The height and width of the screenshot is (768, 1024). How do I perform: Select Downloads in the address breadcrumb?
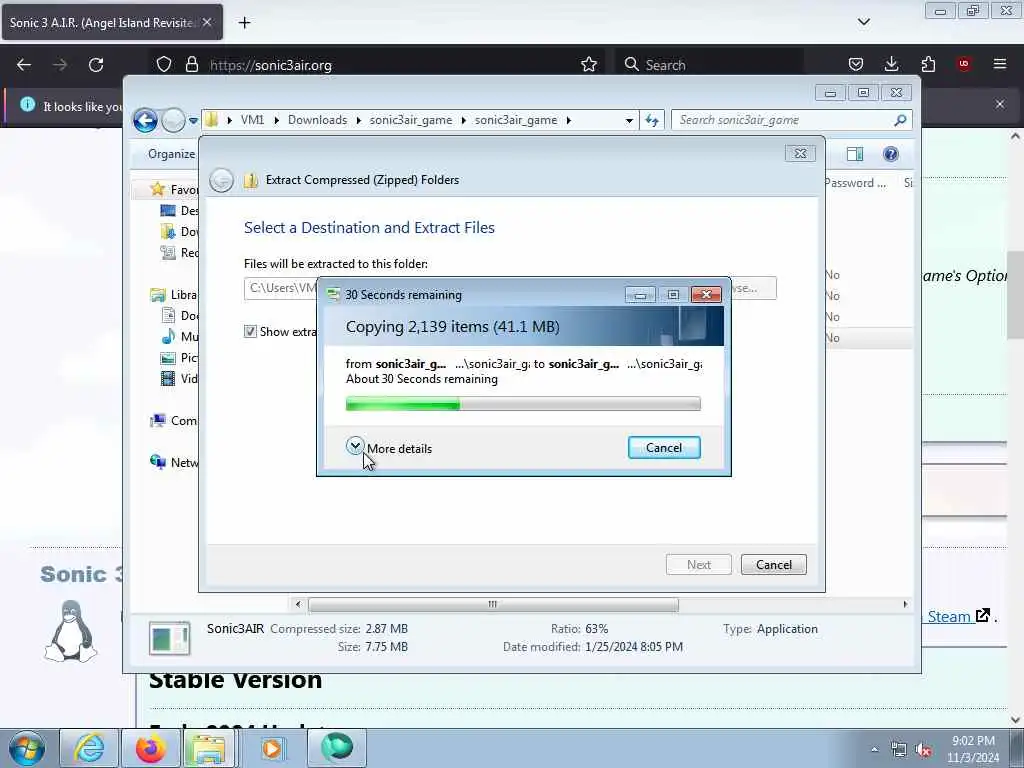(x=317, y=120)
